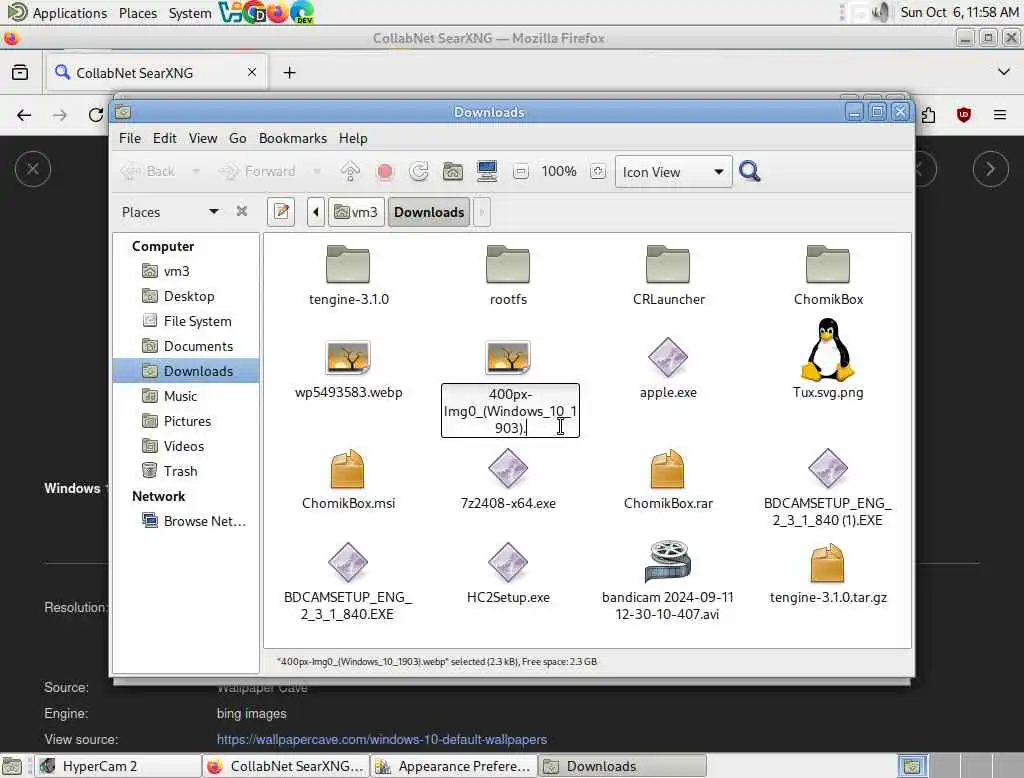Select ChomikBox.rar archive
1024x778 pixels.
tap(667, 469)
